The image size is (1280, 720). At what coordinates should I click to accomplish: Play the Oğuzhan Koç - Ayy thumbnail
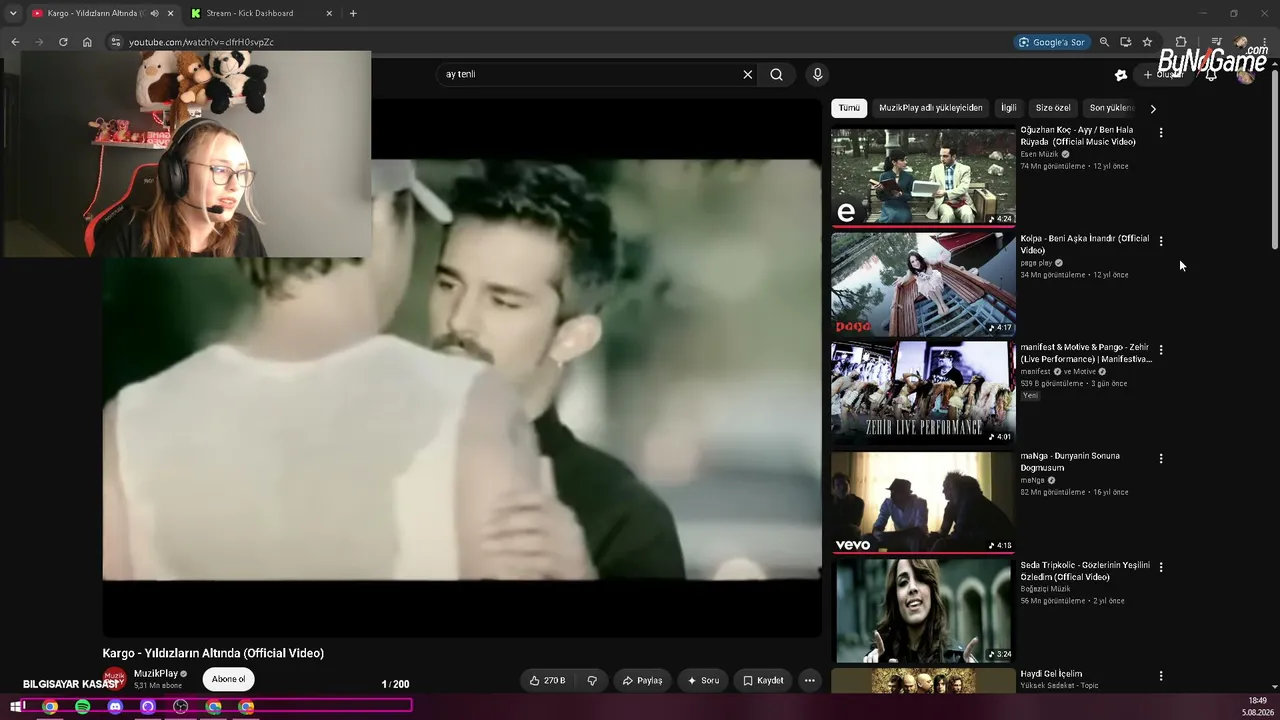tap(923, 176)
